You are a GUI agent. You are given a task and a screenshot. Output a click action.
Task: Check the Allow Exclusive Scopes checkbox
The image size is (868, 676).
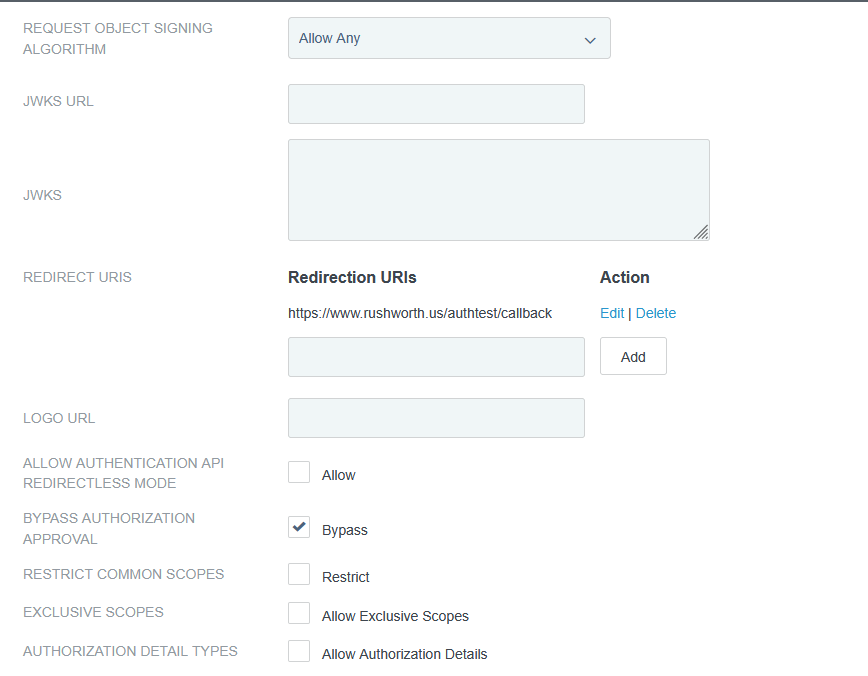(299, 614)
